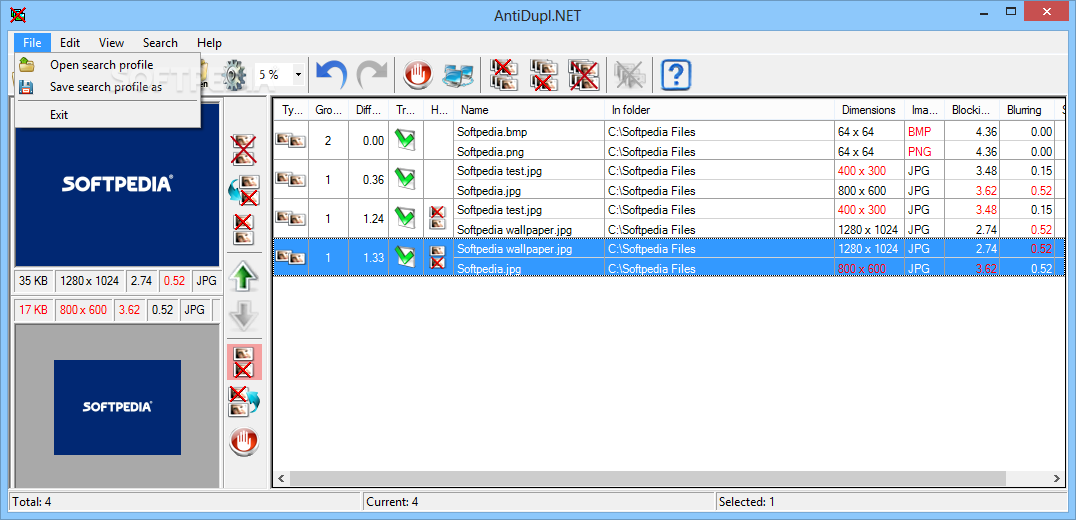Click the green checkmark in the 1.24 difference row
The height and width of the screenshot is (520, 1076).
click(405, 218)
